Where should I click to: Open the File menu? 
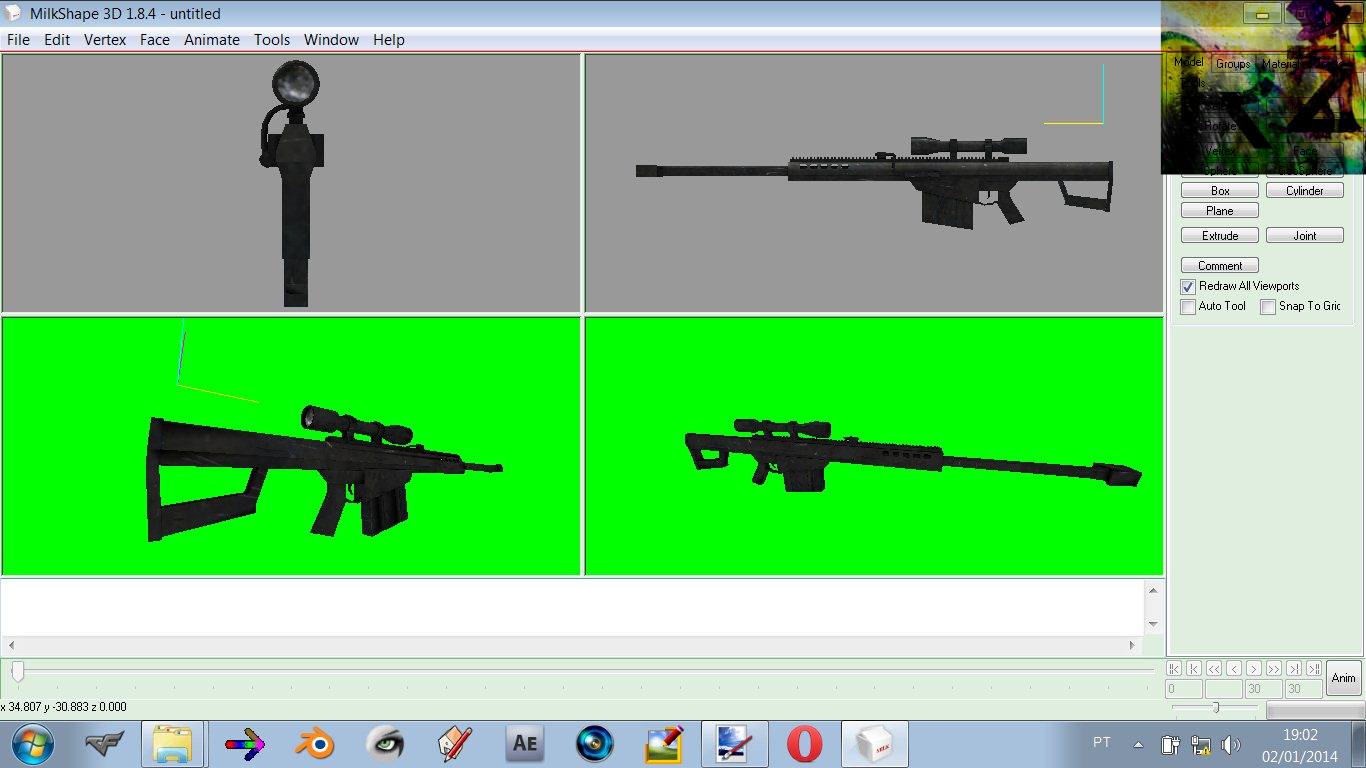point(18,40)
